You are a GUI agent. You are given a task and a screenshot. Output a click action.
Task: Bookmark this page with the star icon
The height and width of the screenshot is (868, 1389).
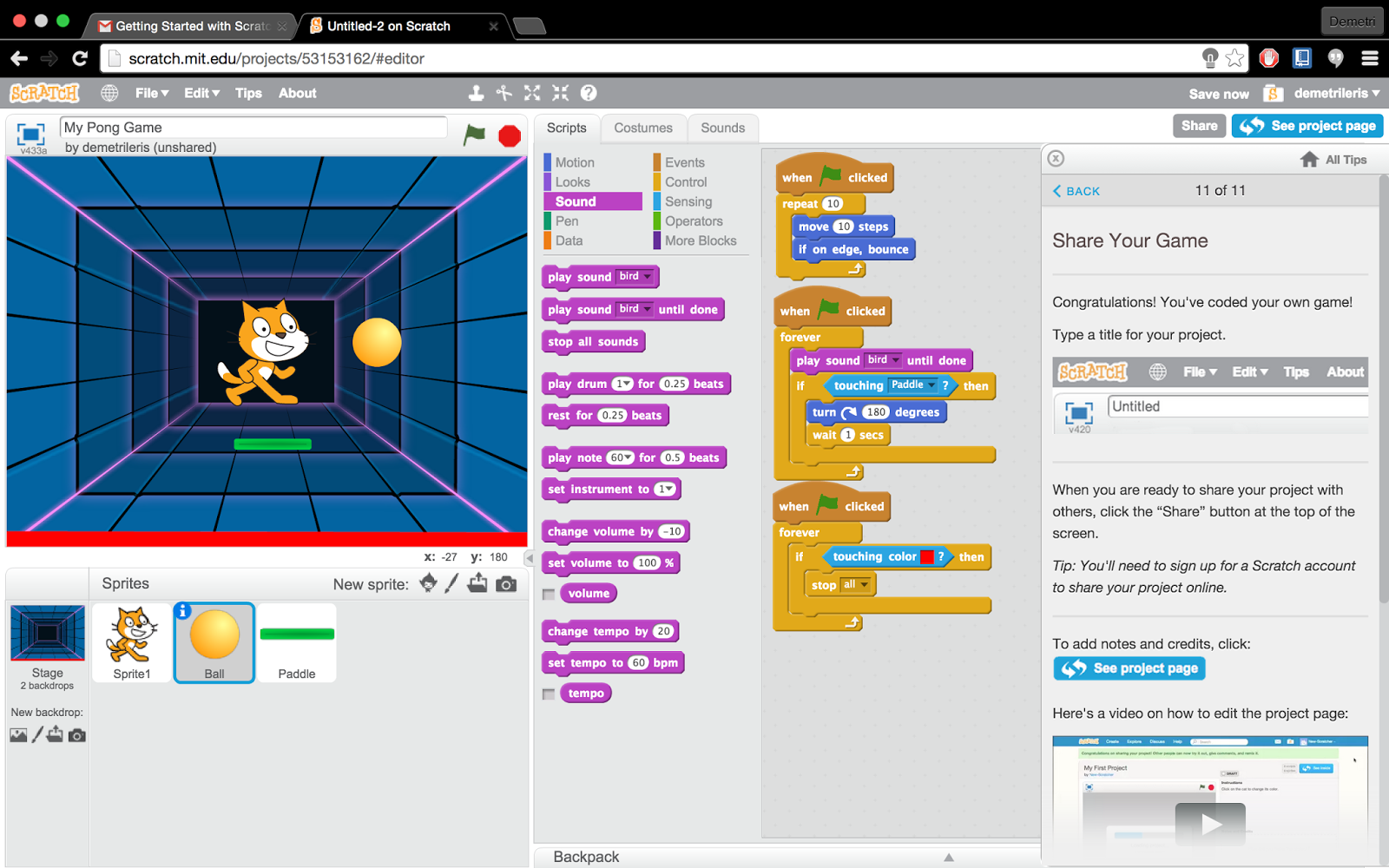coord(1234,58)
